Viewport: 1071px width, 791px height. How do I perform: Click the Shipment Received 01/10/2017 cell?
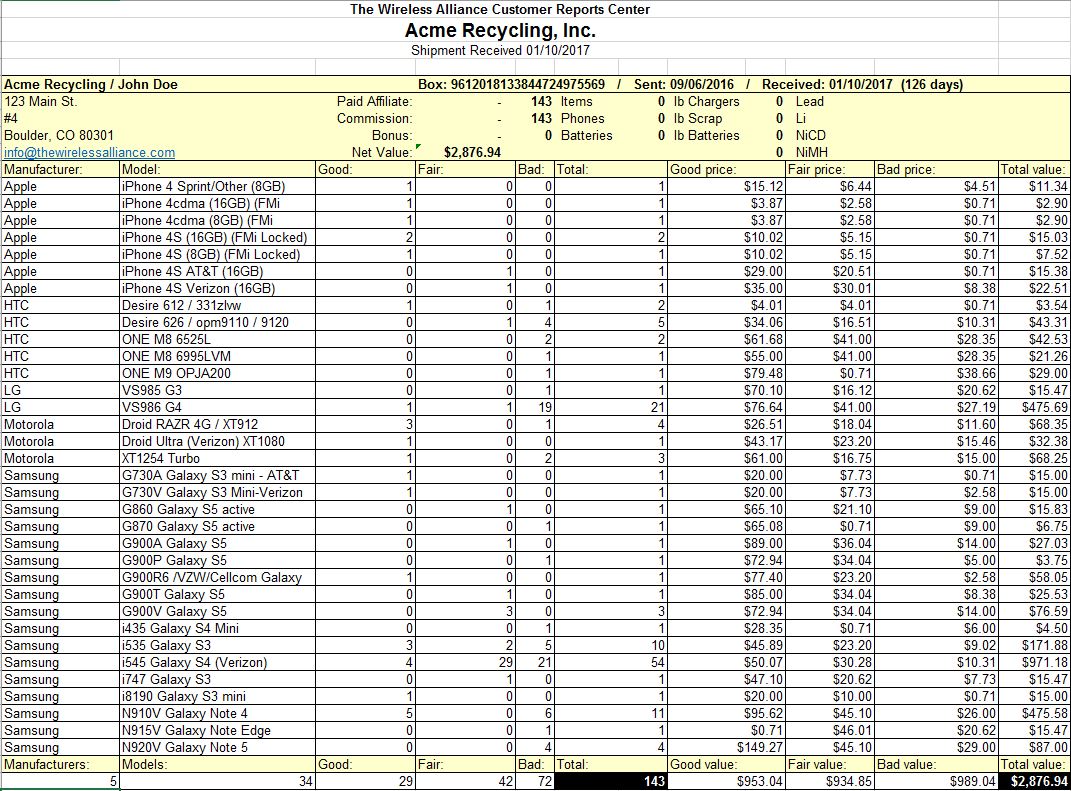(x=500, y=51)
